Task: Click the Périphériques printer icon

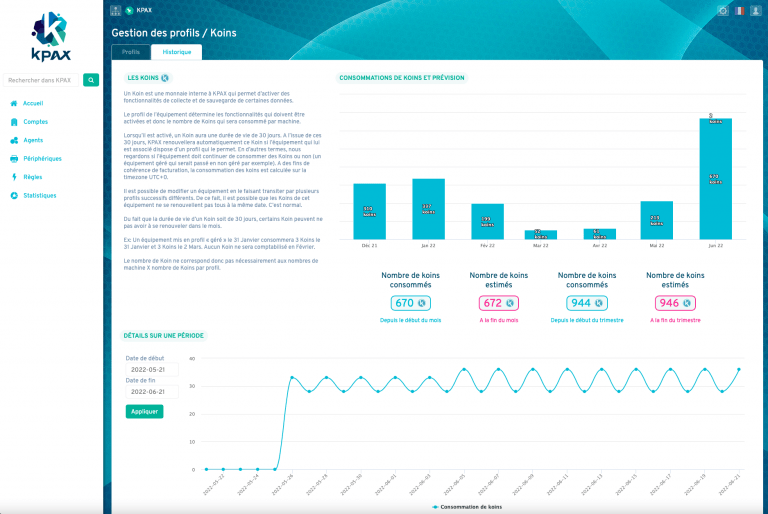Action: pos(13,158)
